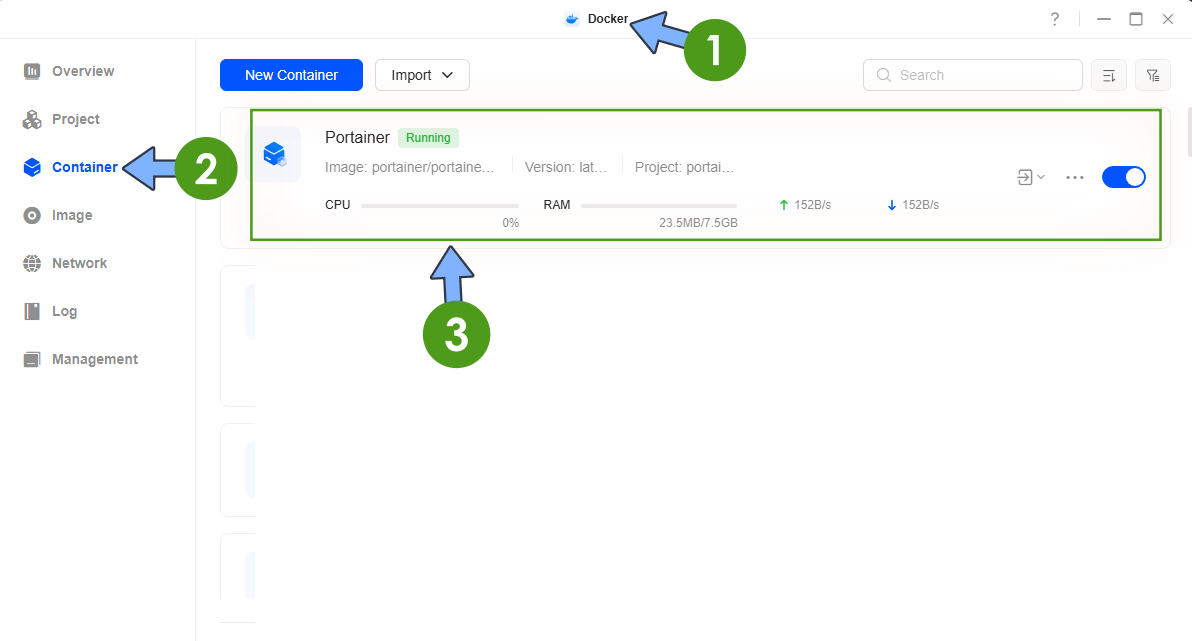Maximize the Docker window

(1136, 19)
